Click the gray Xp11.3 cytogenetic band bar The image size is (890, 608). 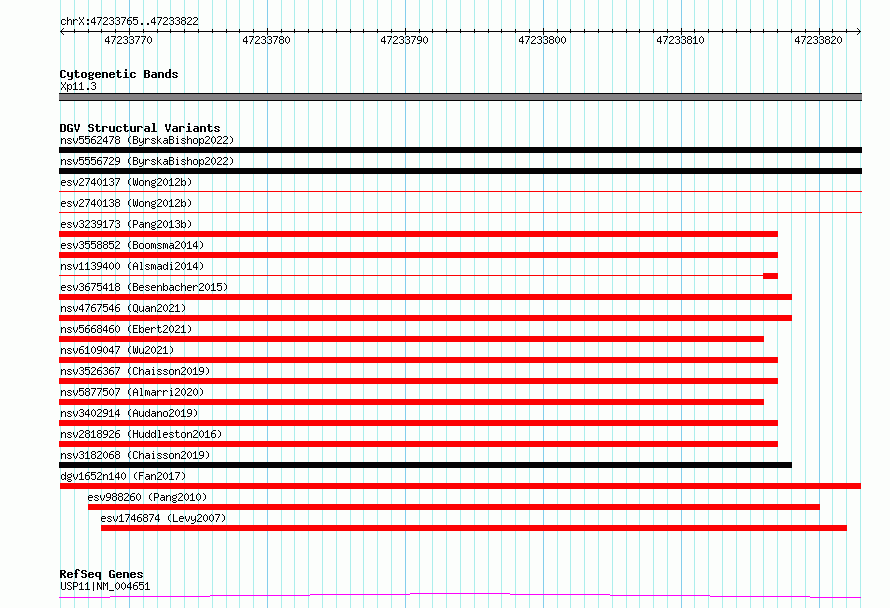coord(460,97)
